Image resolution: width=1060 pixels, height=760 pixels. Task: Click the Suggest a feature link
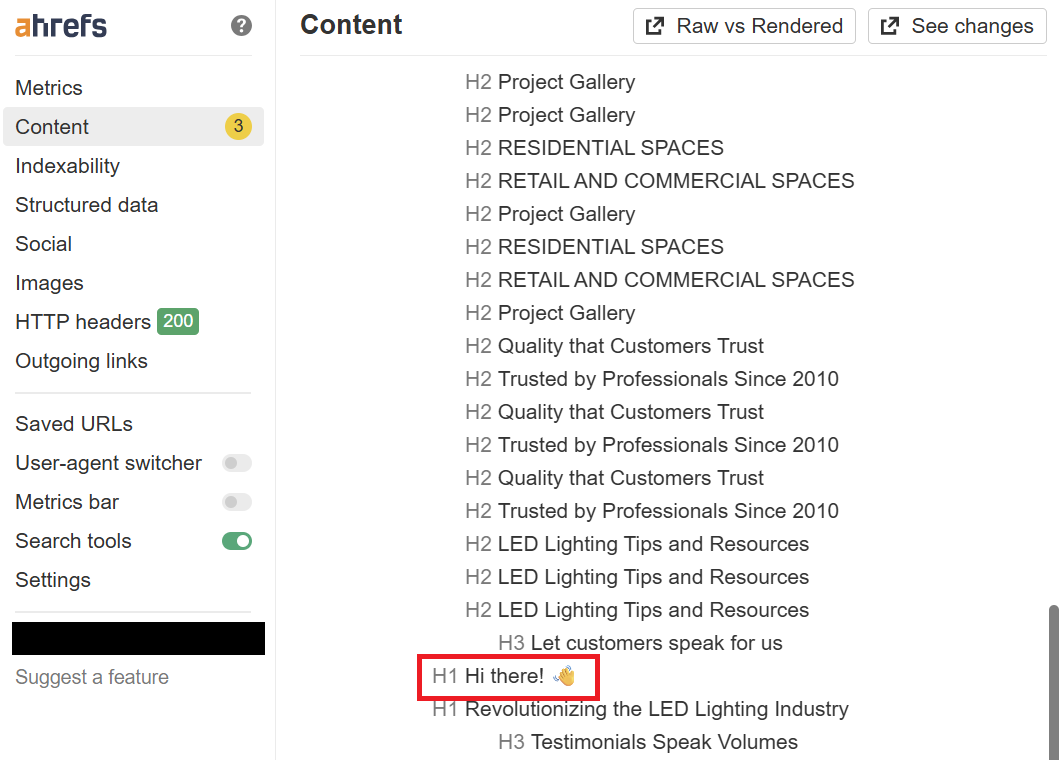click(x=92, y=677)
